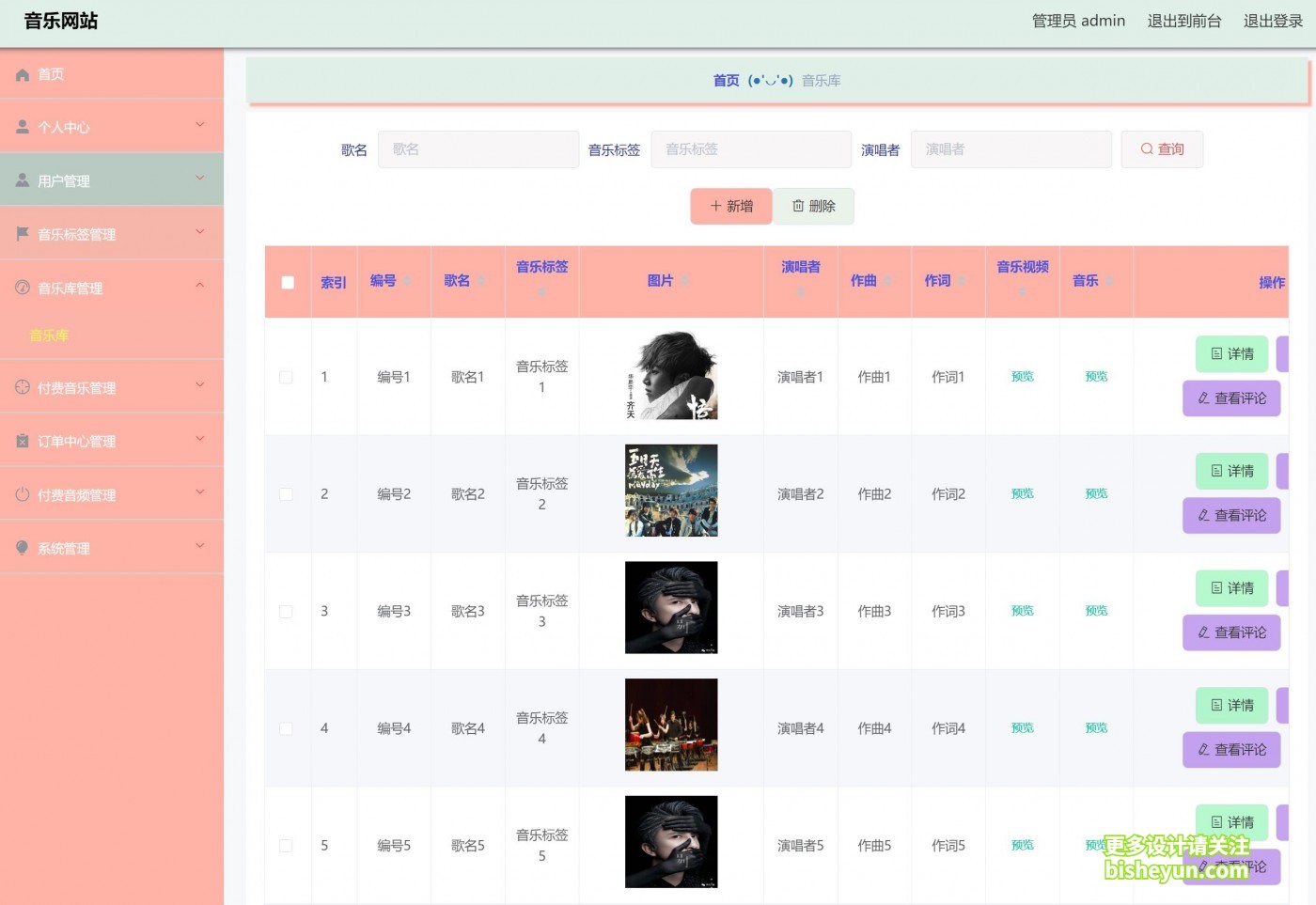1316x905 pixels.
Task: Expand the 用户管理 menu chevron
Action: [x=199, y=179]
